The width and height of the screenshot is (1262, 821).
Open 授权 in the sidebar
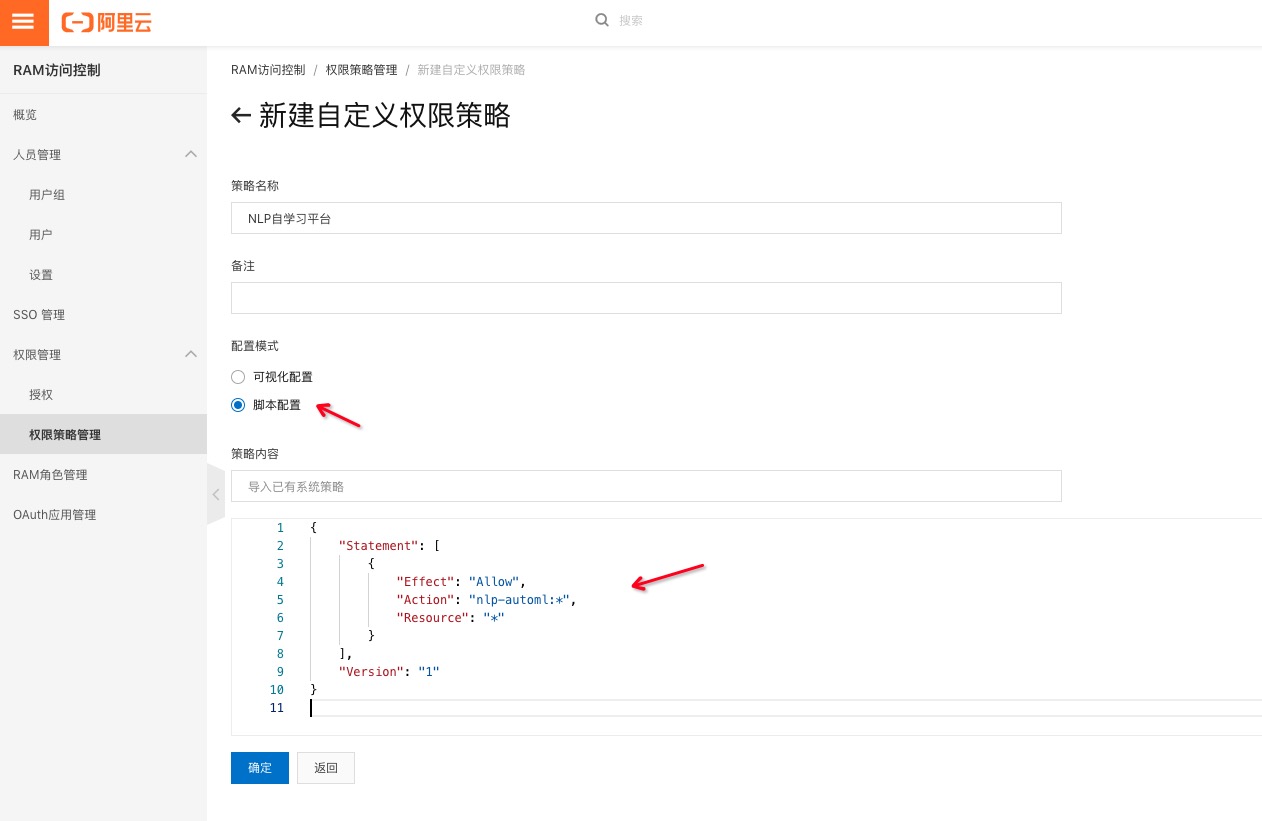[103, 395]
